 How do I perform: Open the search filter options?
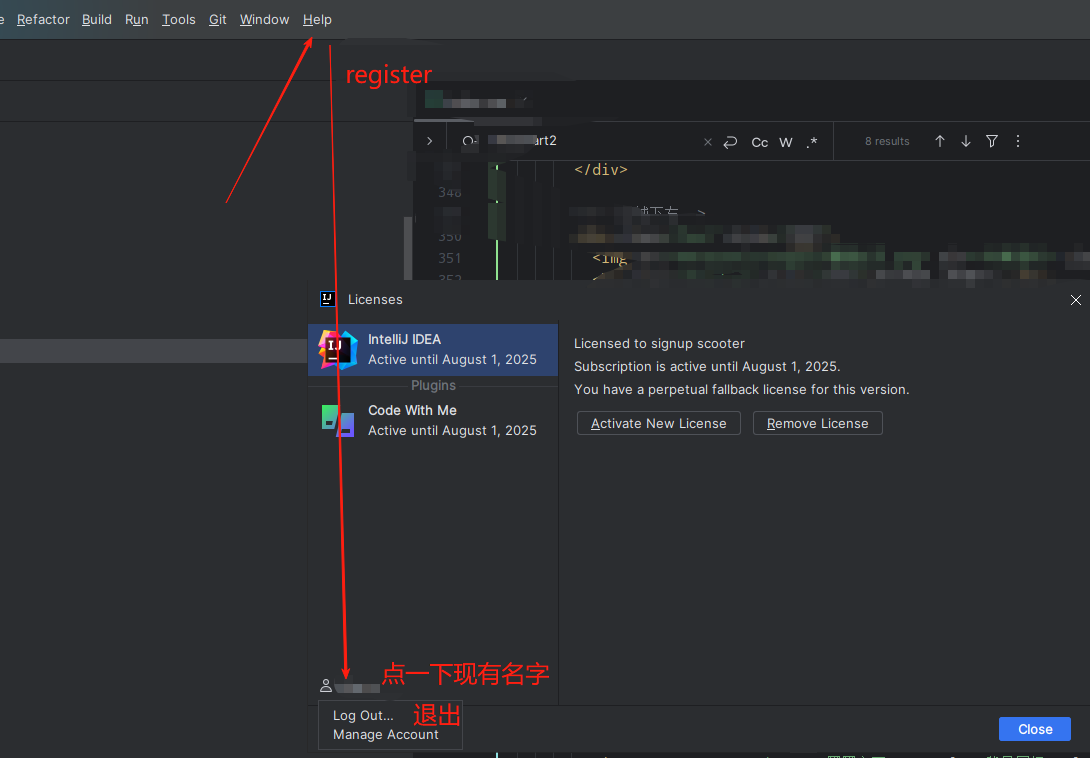[992, 141]
